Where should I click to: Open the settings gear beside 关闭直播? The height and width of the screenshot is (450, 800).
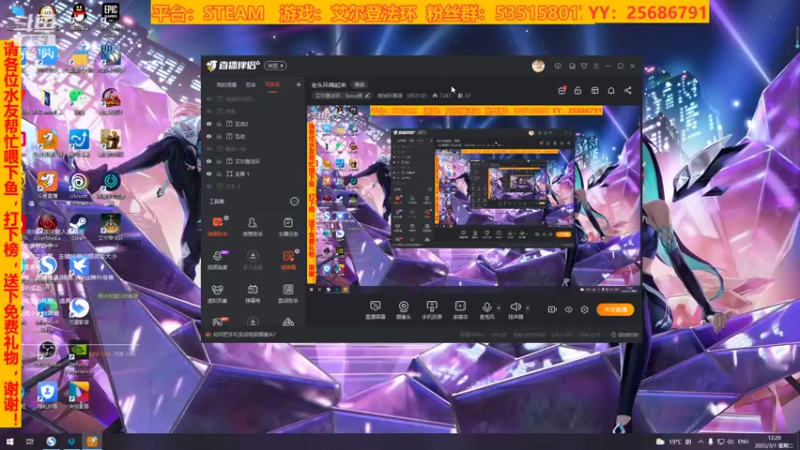pos(585,309)
